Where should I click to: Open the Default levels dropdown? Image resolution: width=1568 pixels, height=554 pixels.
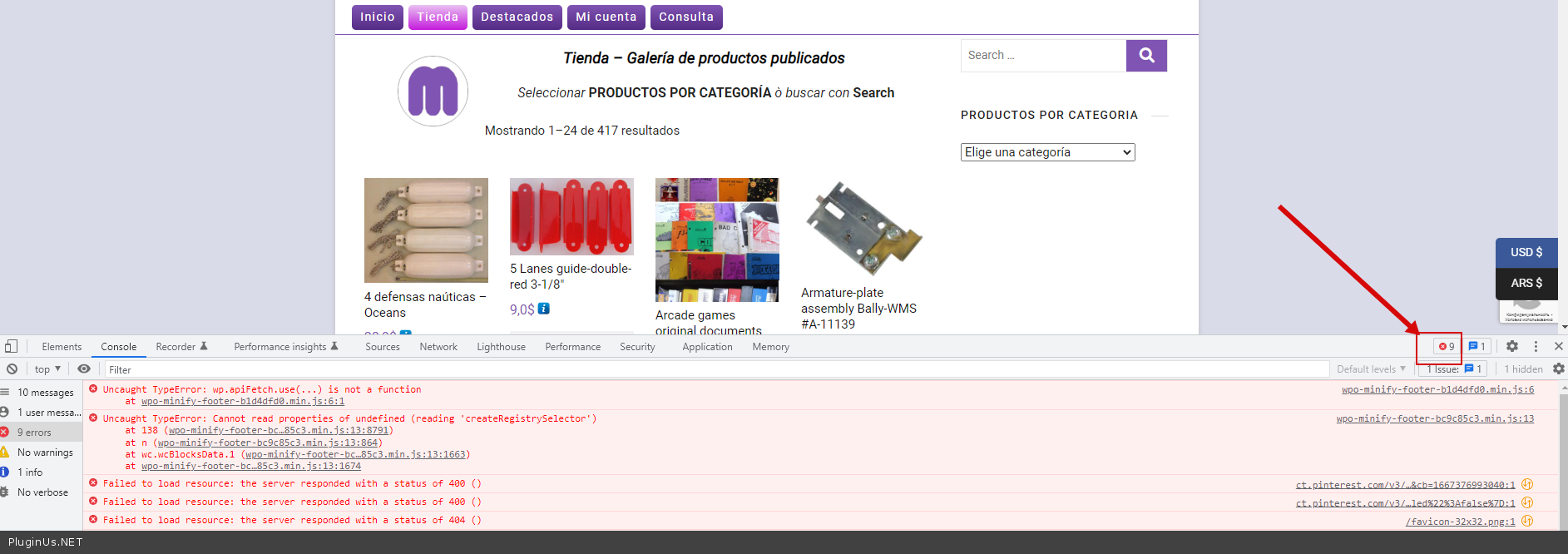[x=1371, y=369]
